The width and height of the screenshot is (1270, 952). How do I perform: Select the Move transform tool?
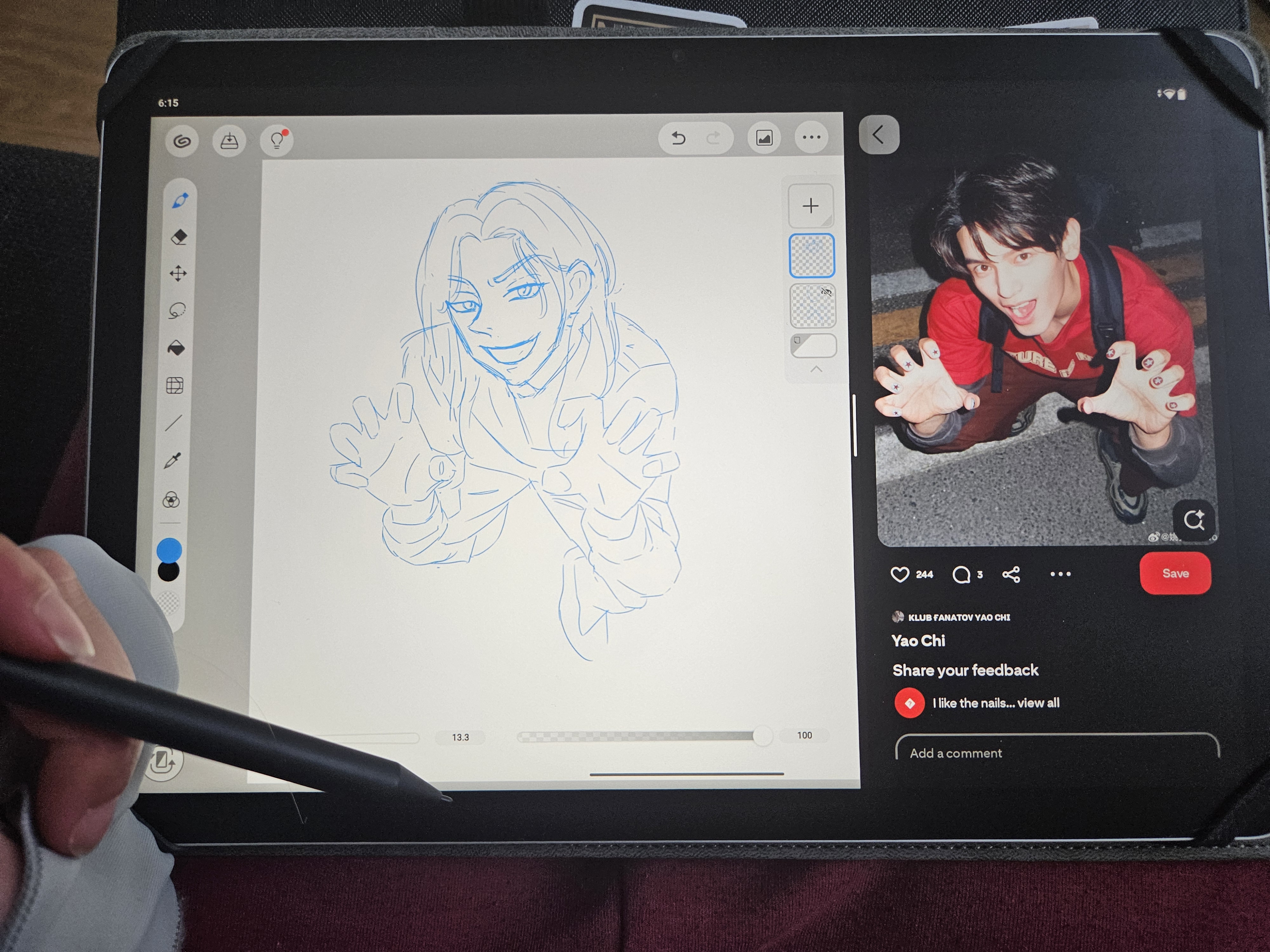coord(178,273)
